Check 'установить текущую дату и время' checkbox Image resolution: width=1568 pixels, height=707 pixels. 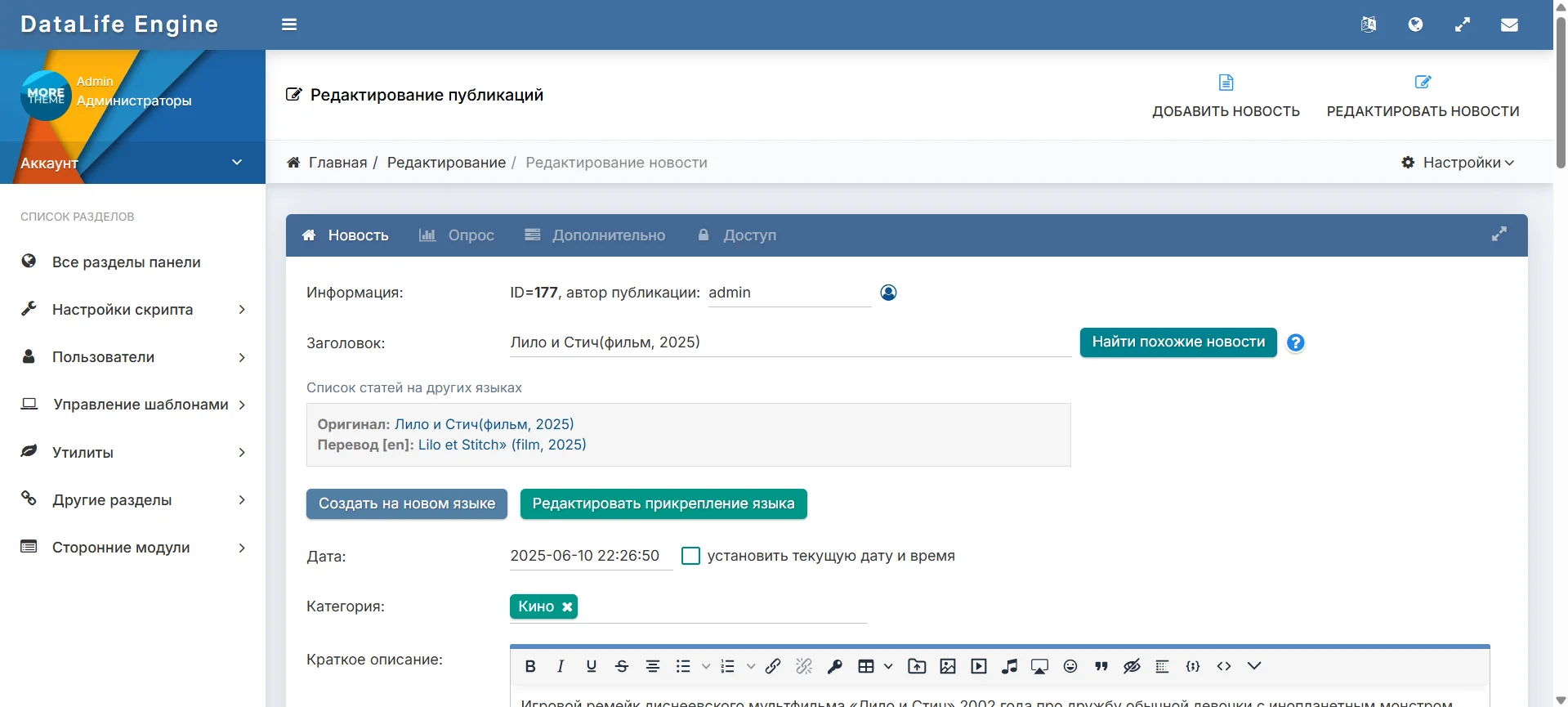pyautogui.click(x=690, y=556)
